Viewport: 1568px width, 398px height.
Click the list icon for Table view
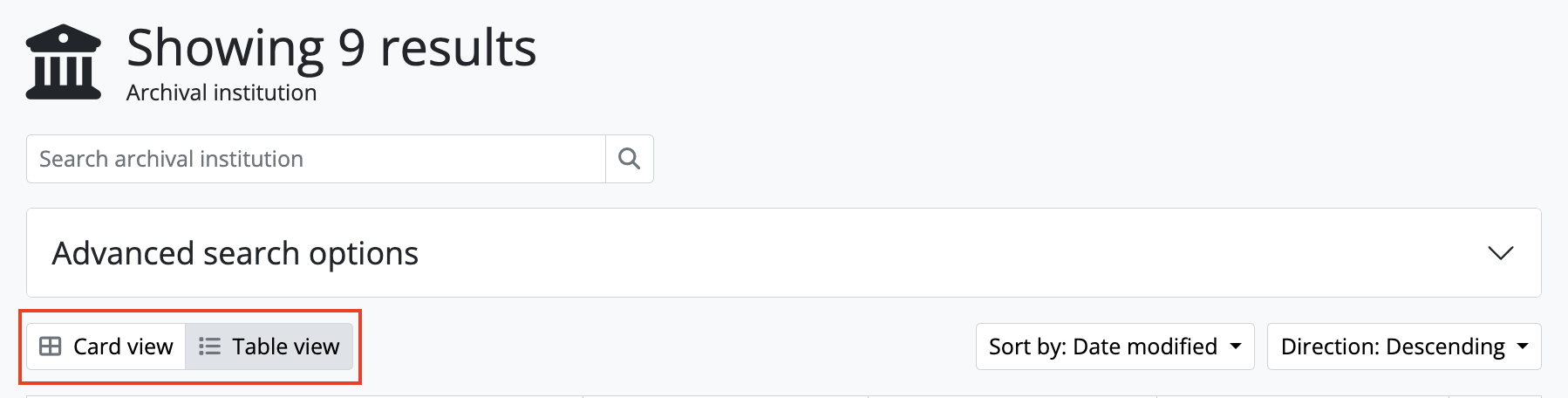pyautogui.click(x=209, y=347)
